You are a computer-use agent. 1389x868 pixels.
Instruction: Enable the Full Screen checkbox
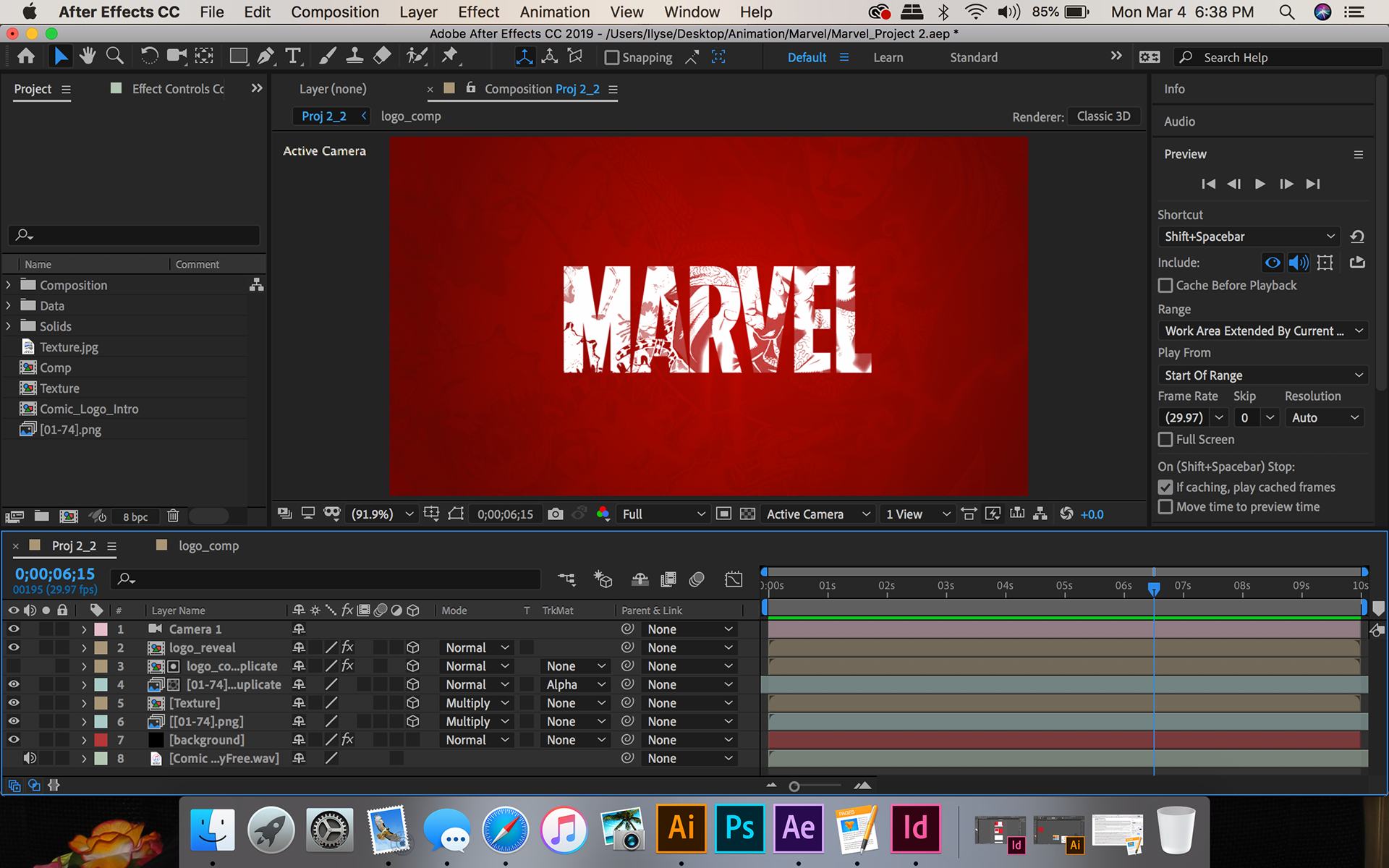tap(1165, 440)
